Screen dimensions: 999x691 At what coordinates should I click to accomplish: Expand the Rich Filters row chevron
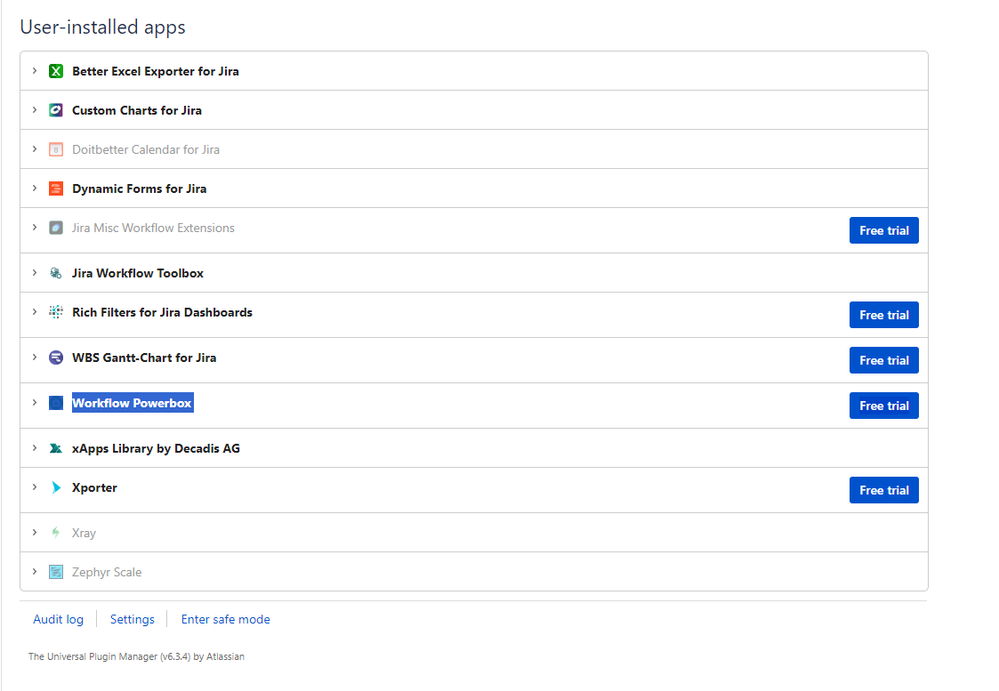tap(34, 312)
